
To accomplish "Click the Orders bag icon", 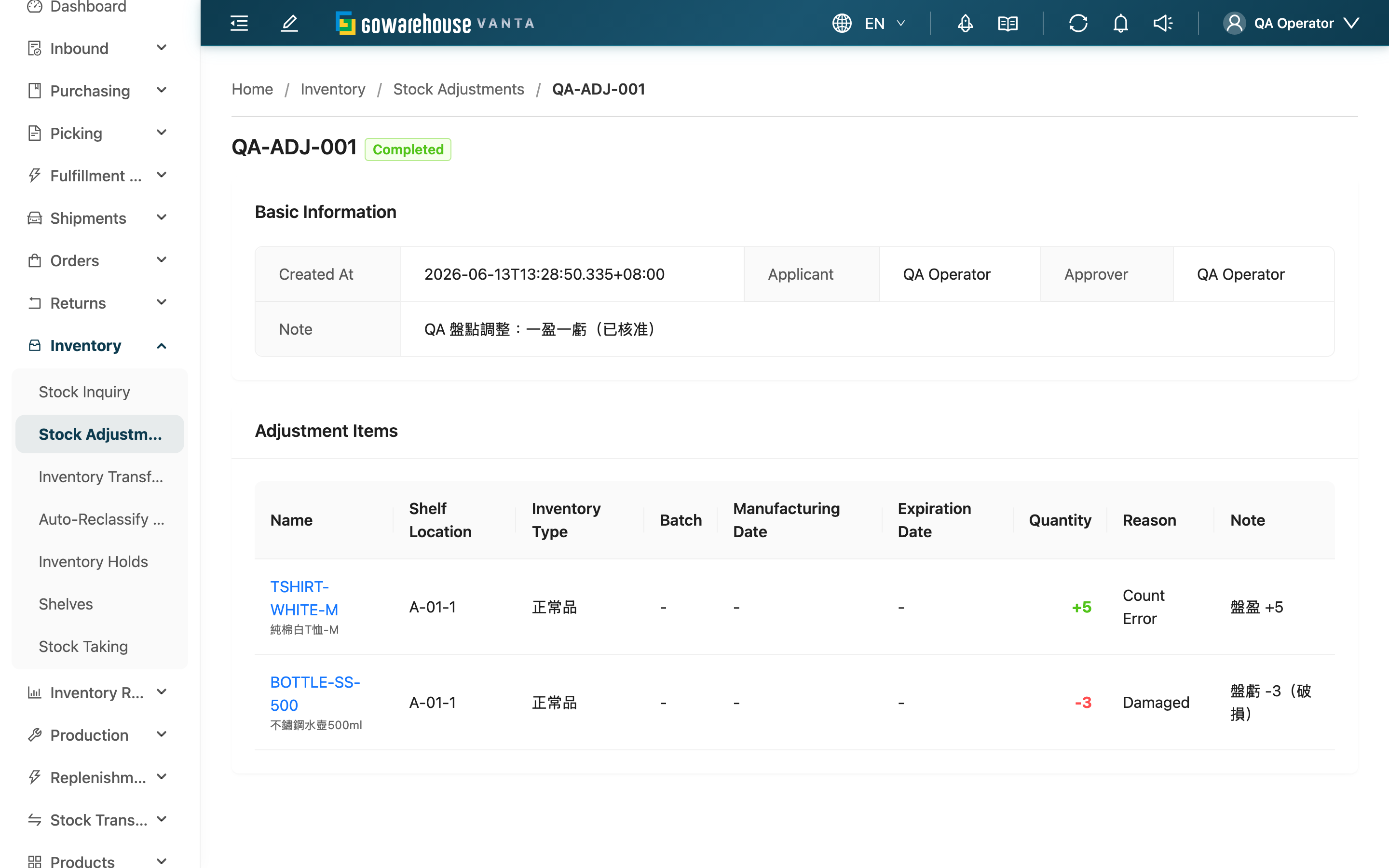I will point(34,260).
